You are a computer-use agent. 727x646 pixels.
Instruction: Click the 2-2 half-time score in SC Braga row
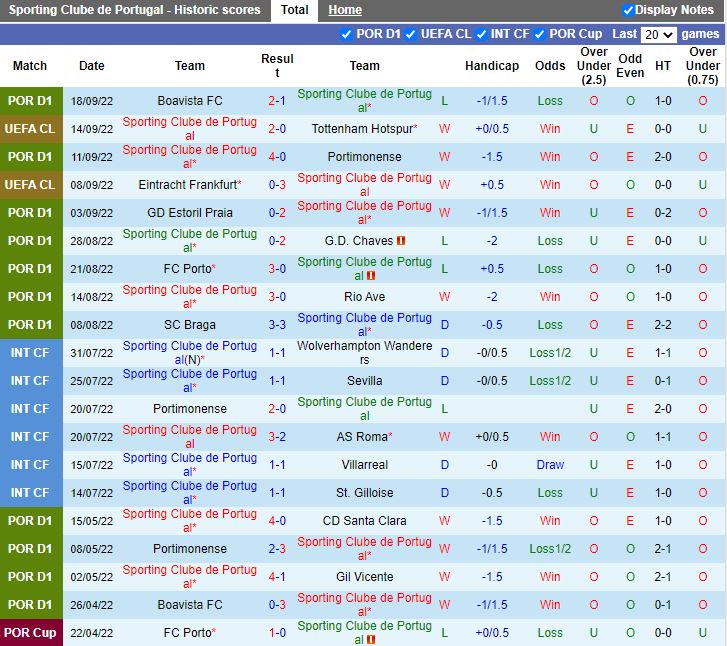pyautogui.click(x=663, y=325)
